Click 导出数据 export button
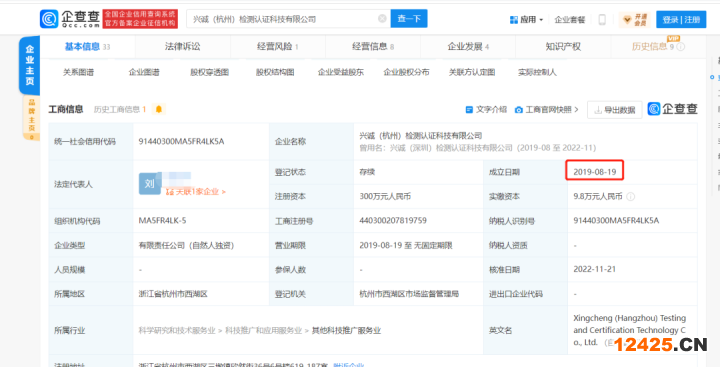This screenshot has width=720, height=367. coord(614,110)
